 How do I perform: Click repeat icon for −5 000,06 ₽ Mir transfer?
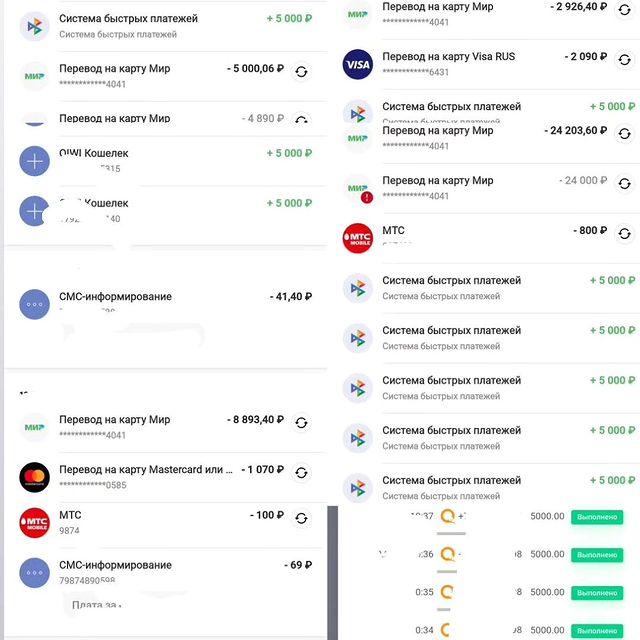pyautogui.click(x=301, y=72)
